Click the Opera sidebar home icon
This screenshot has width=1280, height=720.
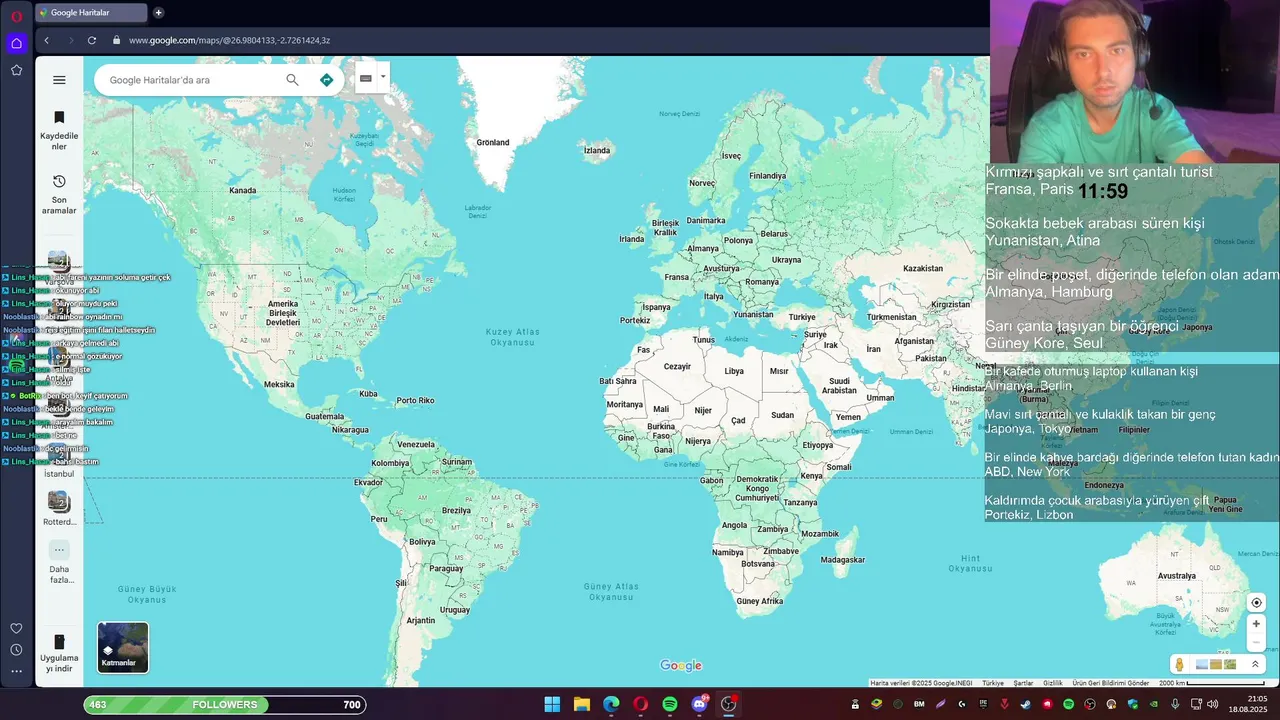[16, 43]
